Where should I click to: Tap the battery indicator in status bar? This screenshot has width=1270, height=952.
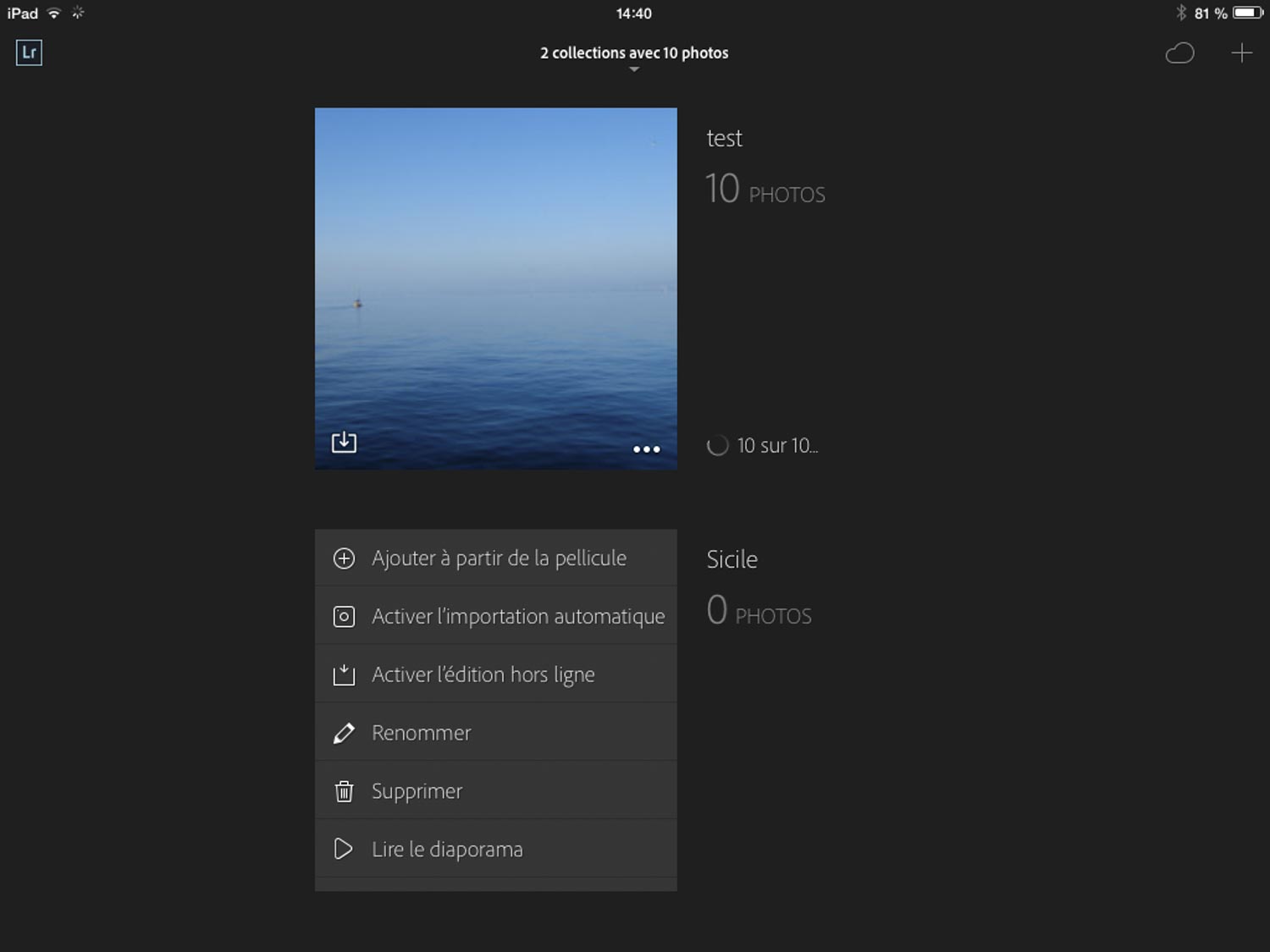(x=1248, y=13)
